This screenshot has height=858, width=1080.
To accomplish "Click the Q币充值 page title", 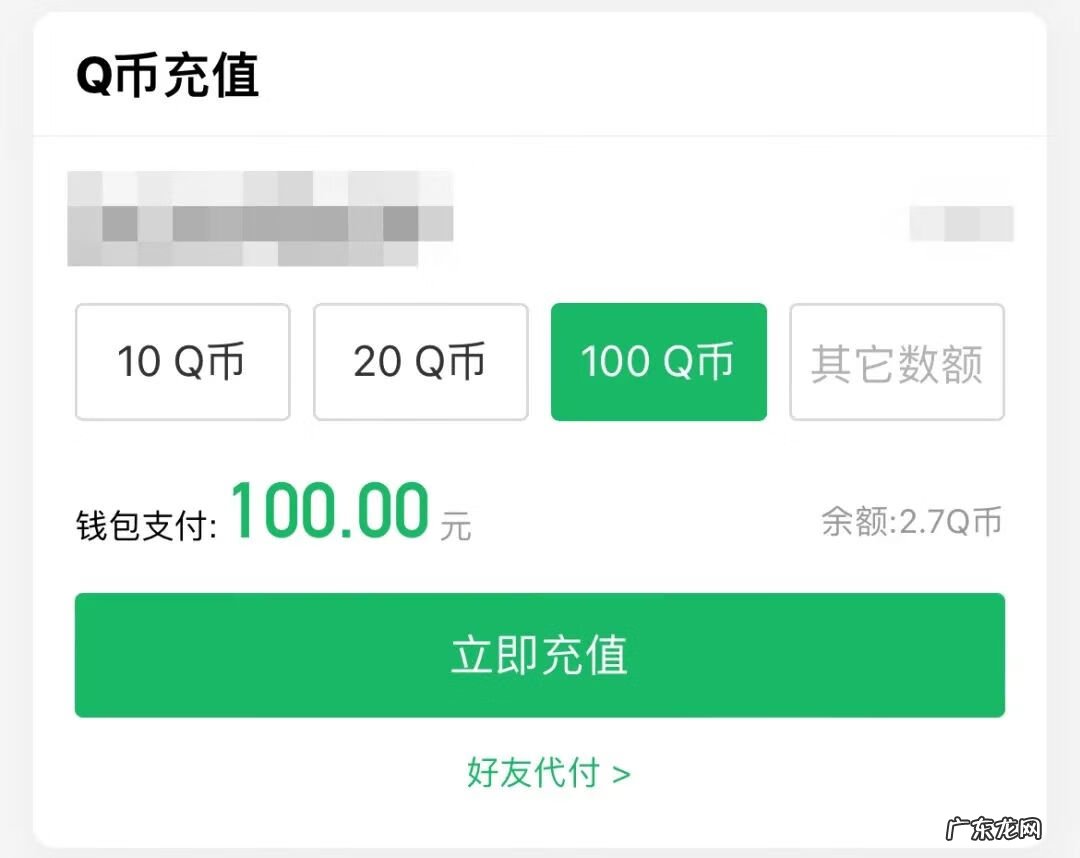I will tap(168, 76).
